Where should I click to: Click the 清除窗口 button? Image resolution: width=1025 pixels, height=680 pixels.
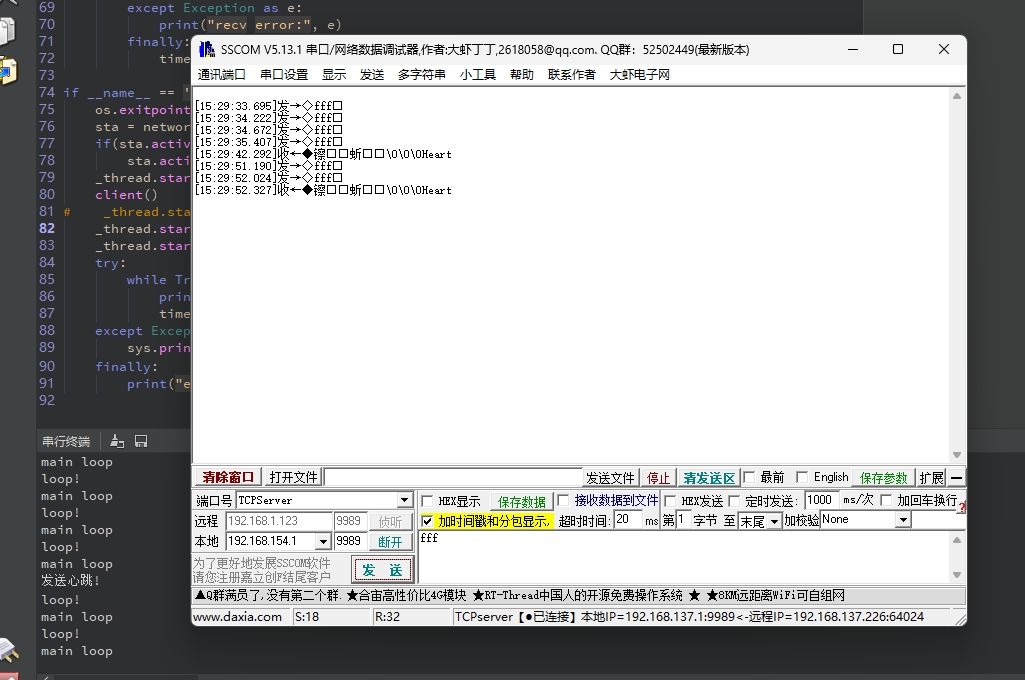point(228,478)
